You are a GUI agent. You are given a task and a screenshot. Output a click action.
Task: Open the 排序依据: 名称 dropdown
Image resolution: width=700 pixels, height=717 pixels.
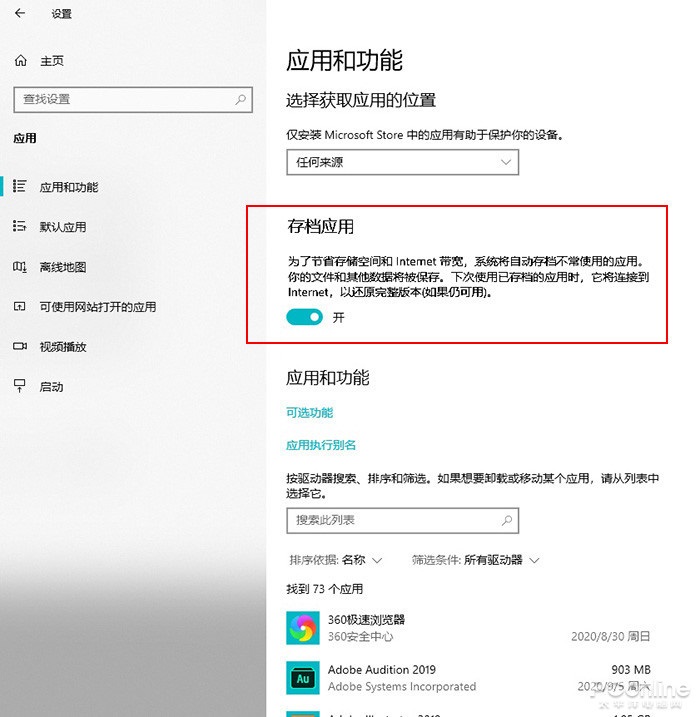336,560
